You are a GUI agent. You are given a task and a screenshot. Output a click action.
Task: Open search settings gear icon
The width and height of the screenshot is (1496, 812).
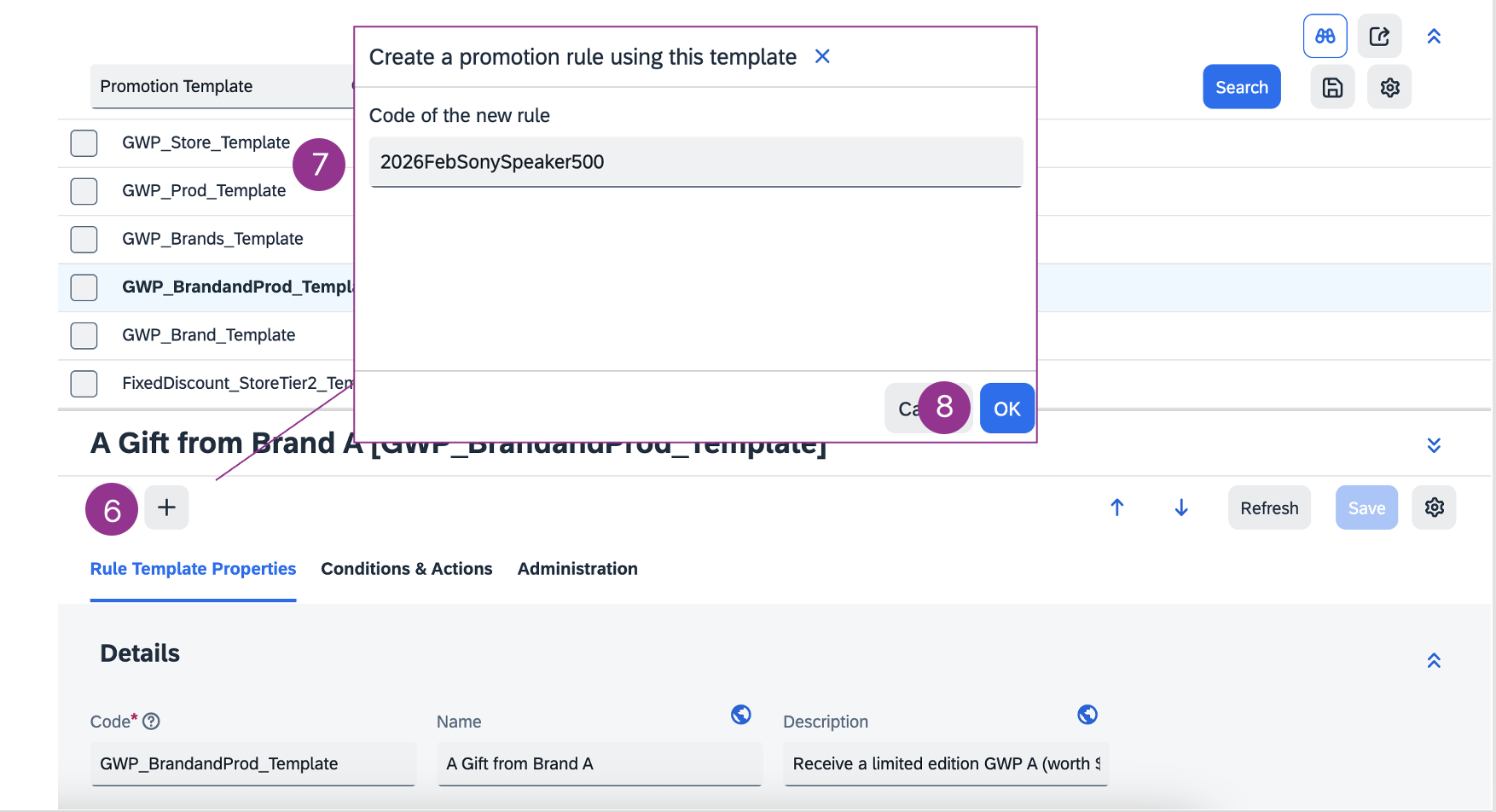[1389, 87]
